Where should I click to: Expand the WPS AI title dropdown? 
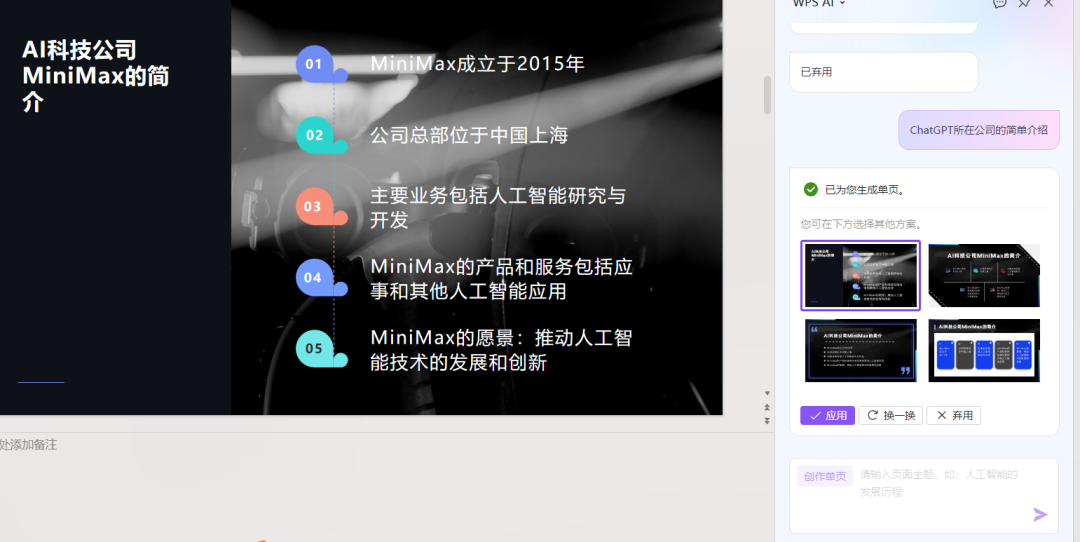842,3
